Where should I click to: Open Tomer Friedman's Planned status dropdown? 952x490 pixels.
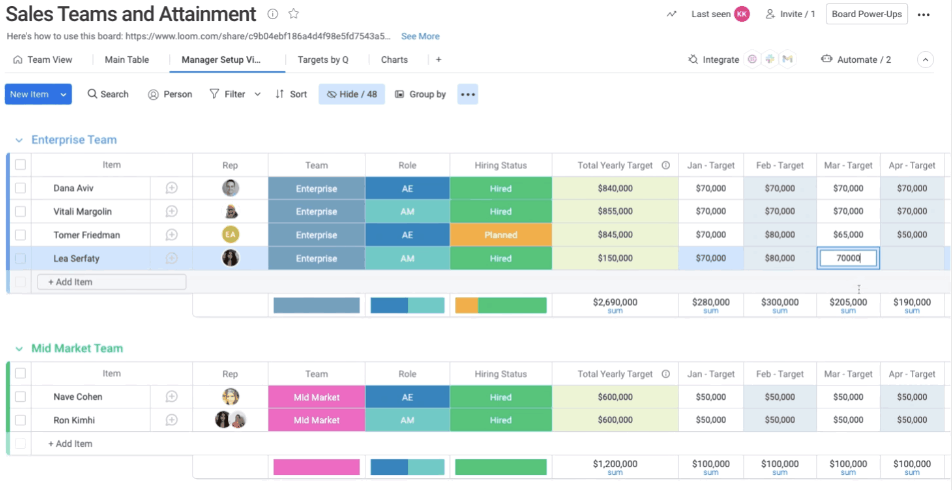[x=501, y=235]
